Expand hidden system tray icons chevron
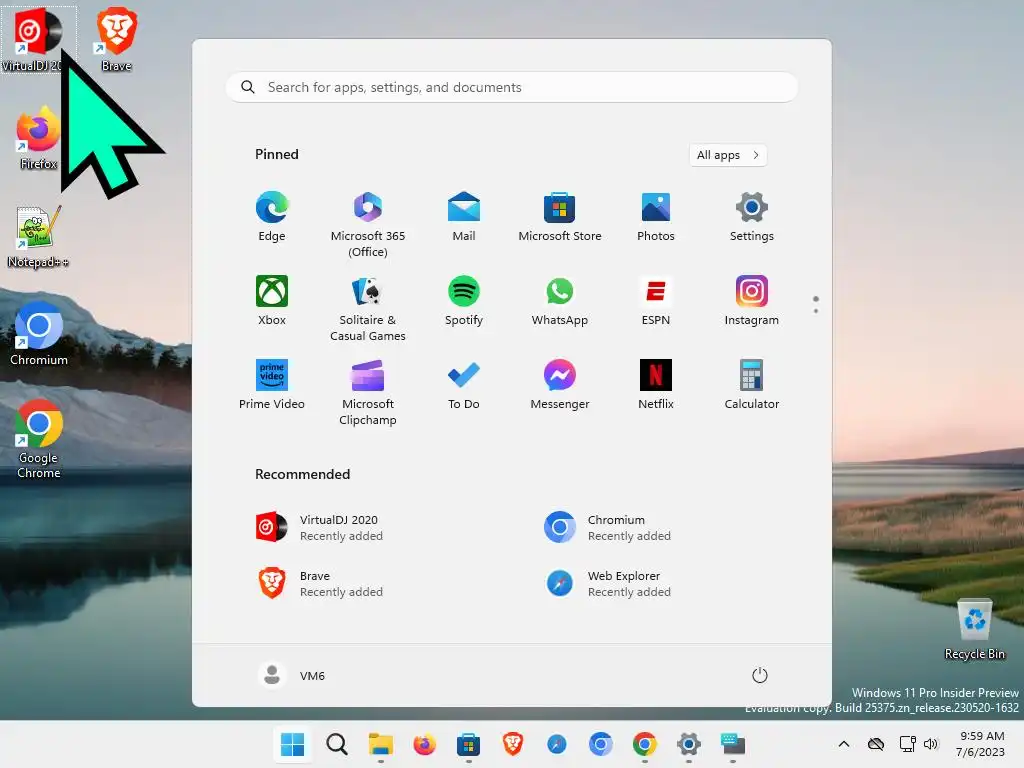The width and height of the screenshot is (1024, 768). (x=844, y=744)
